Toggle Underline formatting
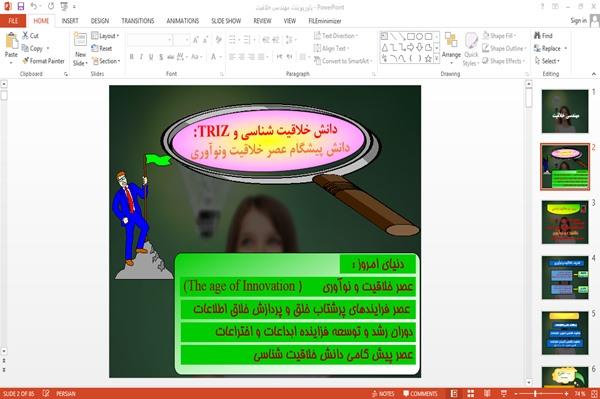 point(151,57)
